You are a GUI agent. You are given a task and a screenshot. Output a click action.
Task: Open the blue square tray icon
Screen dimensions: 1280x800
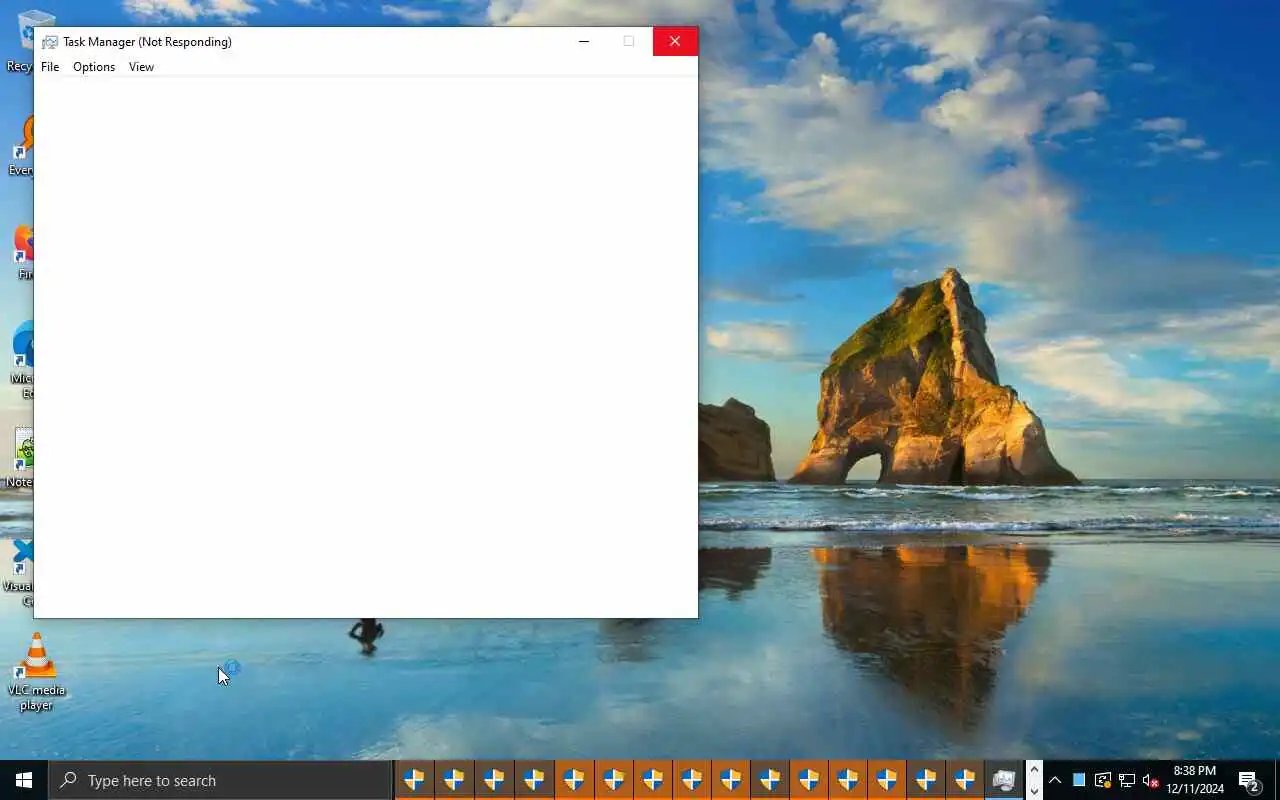(x=1079, y=780)
